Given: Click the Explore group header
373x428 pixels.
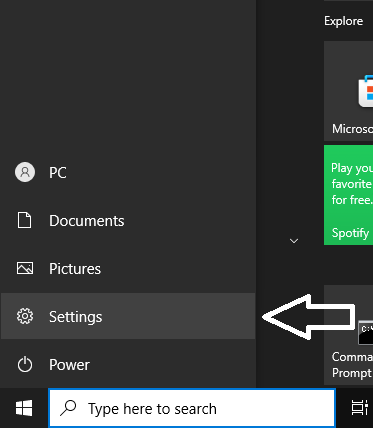Looking at the screenshot, I should 343,21.
